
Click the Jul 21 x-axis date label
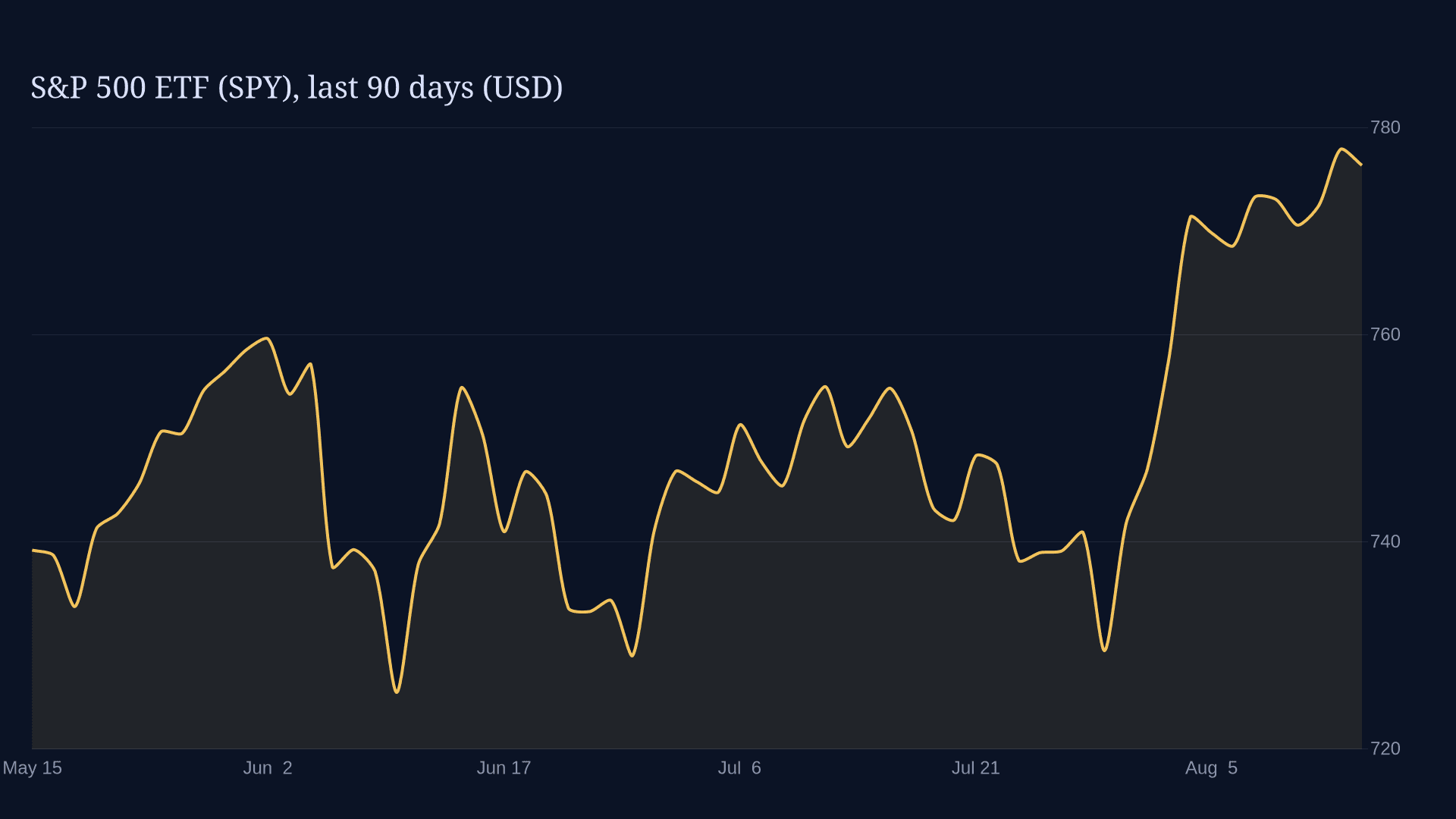tap(975, 768)
